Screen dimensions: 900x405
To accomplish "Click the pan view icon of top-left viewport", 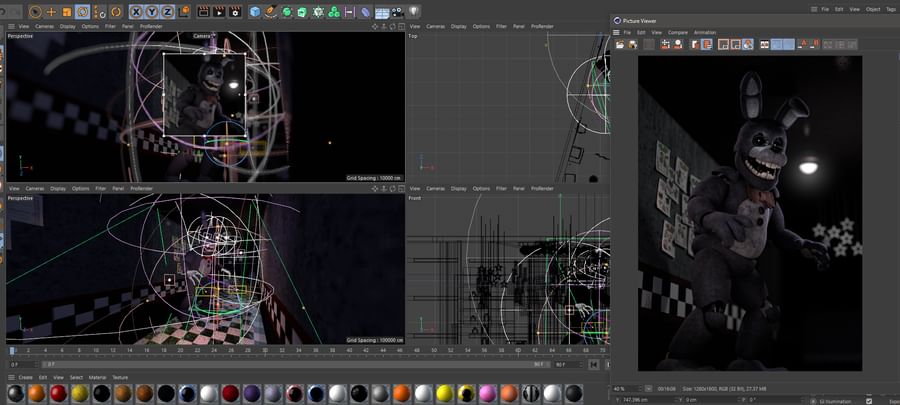I will click(x=375, y=26).
